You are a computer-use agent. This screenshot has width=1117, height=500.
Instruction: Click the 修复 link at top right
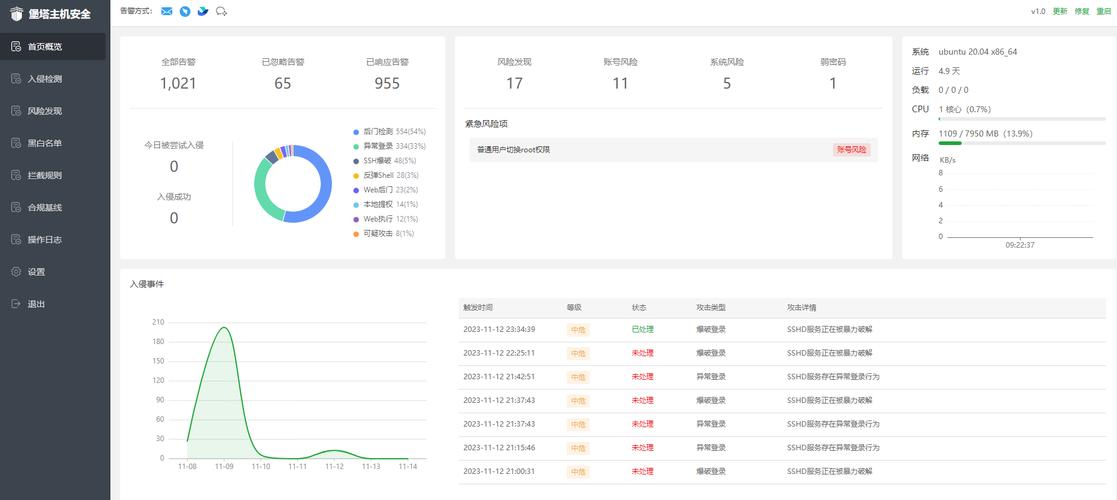(1082, 11)
